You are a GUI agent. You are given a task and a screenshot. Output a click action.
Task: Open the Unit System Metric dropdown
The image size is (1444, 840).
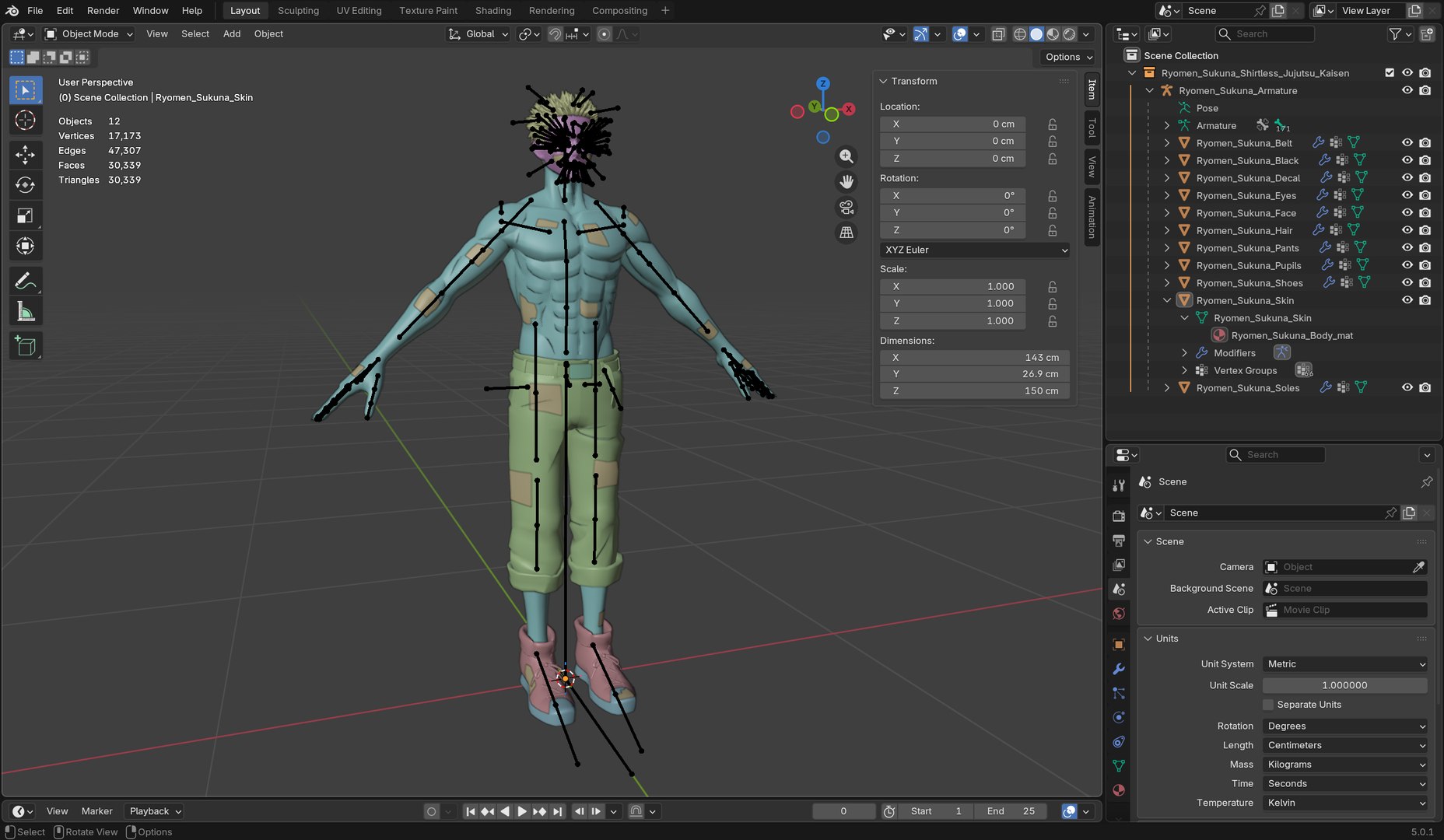coord(1344,664)
